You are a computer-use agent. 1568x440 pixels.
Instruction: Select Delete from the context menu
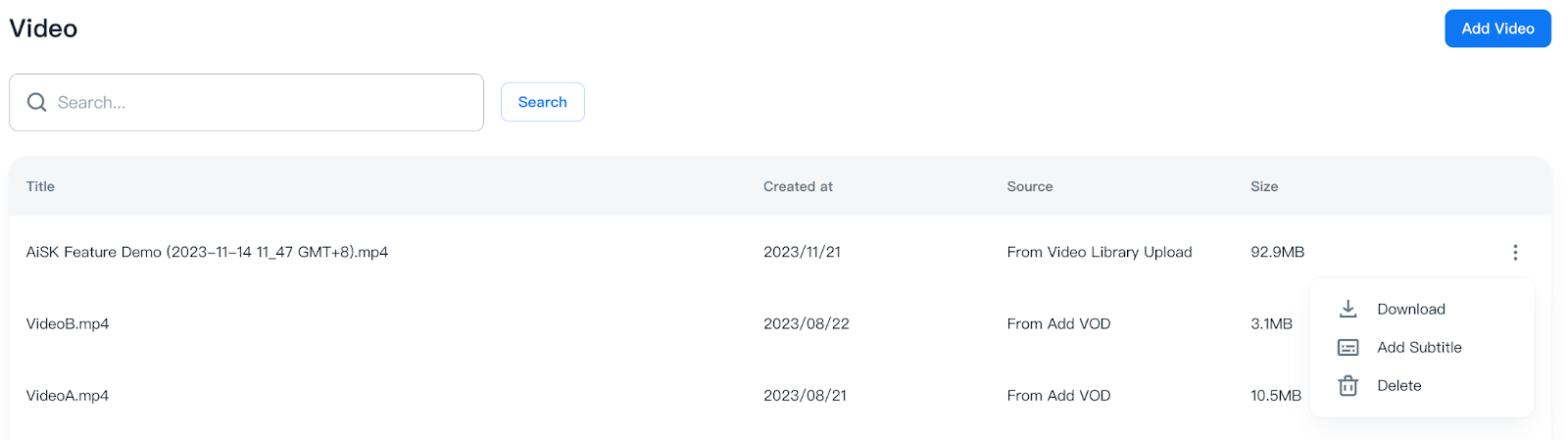[1398, 386]
